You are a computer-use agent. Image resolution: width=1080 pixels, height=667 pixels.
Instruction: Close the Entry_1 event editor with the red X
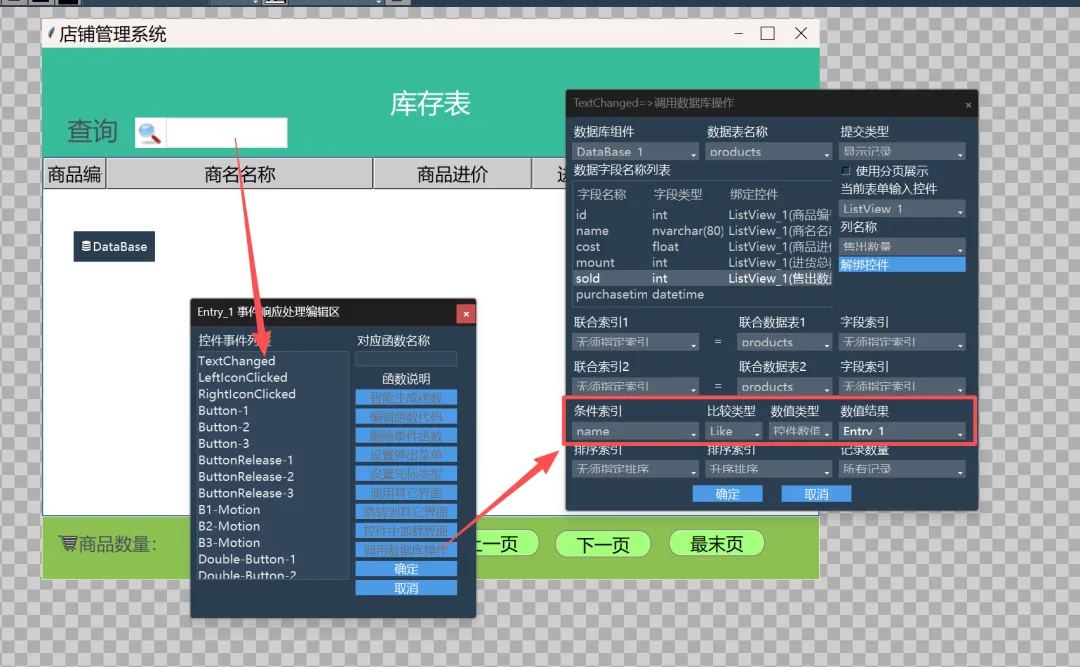coord(466,314)
